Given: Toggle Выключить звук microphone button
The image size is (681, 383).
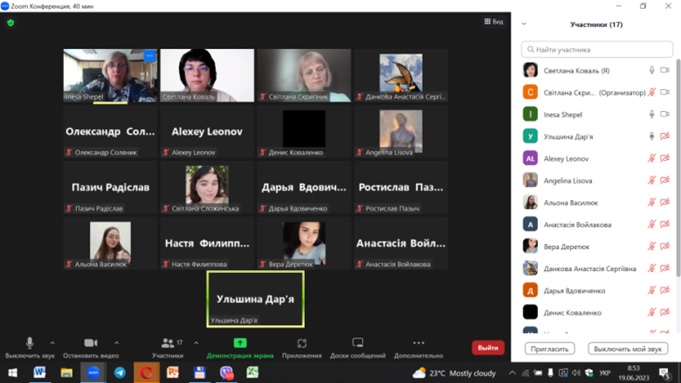Looking at the screenshot, I should click(x=30, y=343).
